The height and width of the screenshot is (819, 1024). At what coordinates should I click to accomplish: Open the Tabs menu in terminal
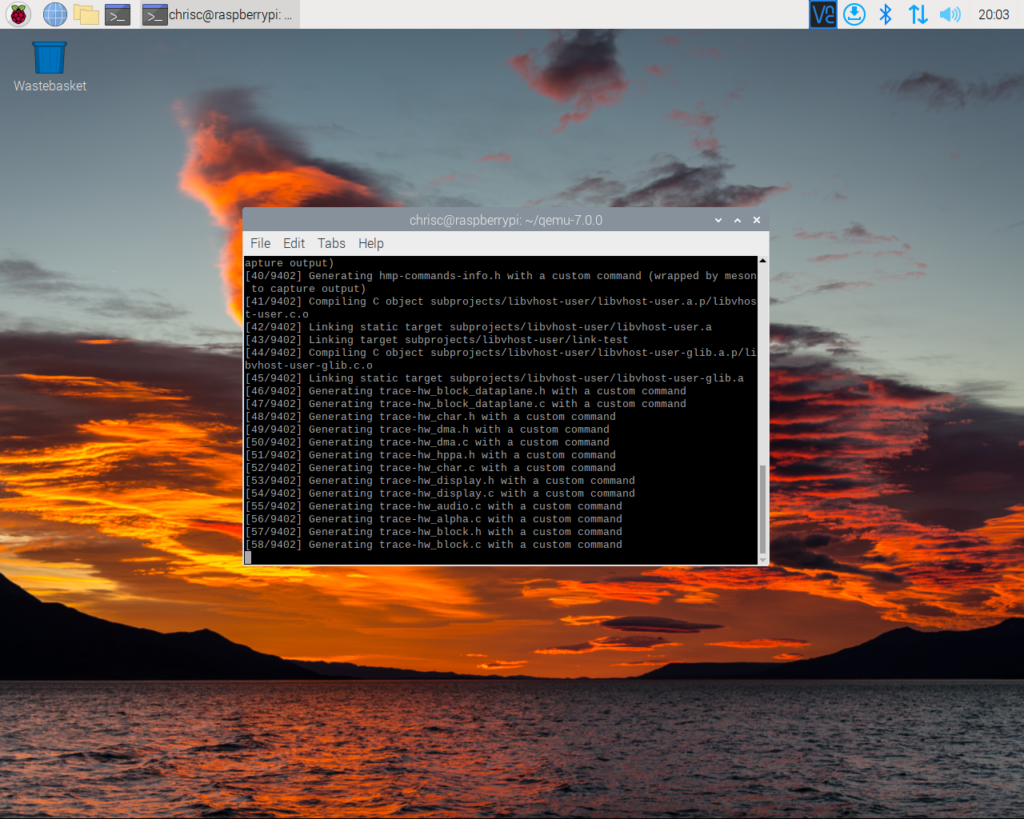click(x=331, y=243)
